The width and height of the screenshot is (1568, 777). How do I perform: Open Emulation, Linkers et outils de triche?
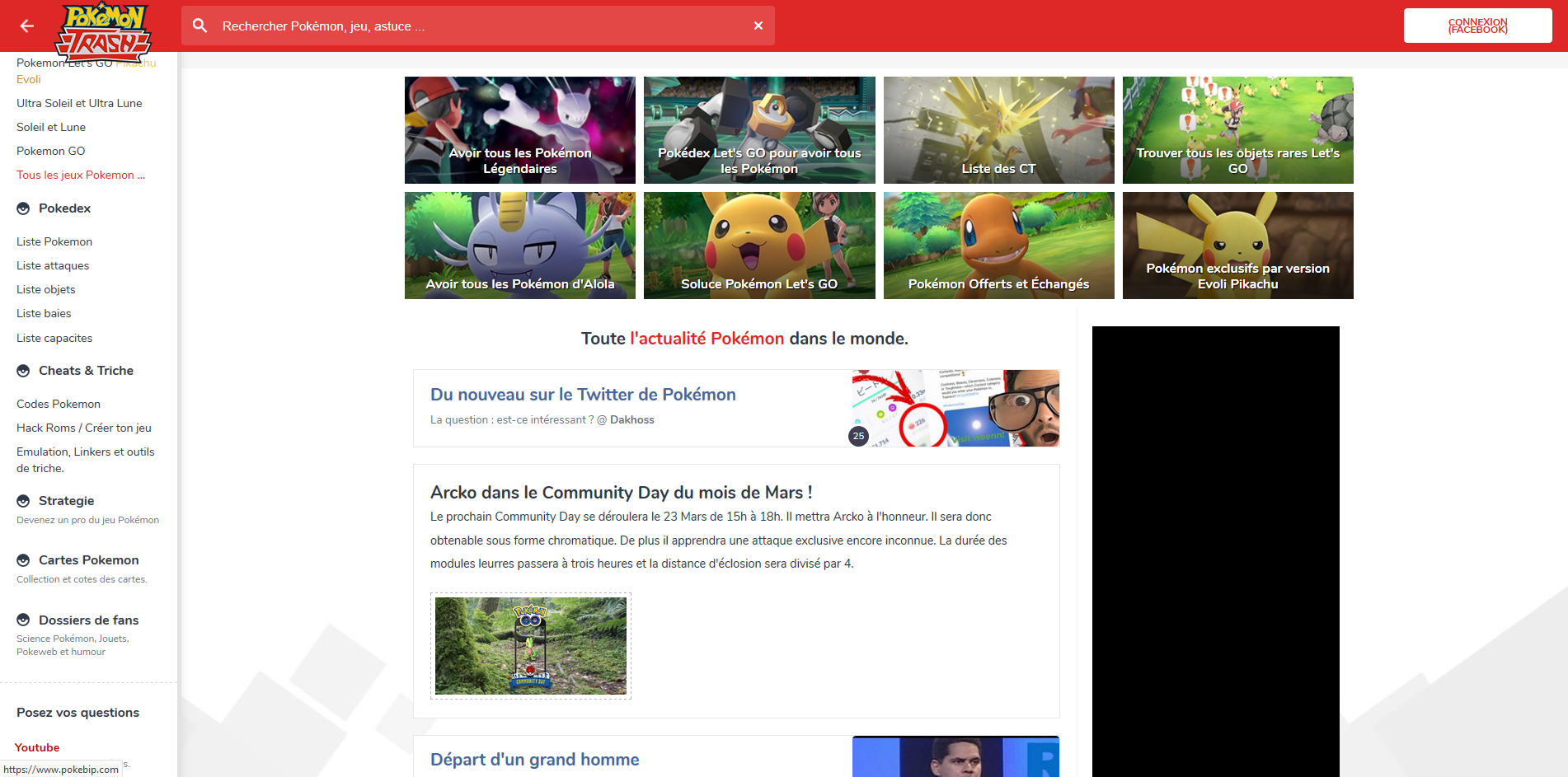tap(86, 460)
